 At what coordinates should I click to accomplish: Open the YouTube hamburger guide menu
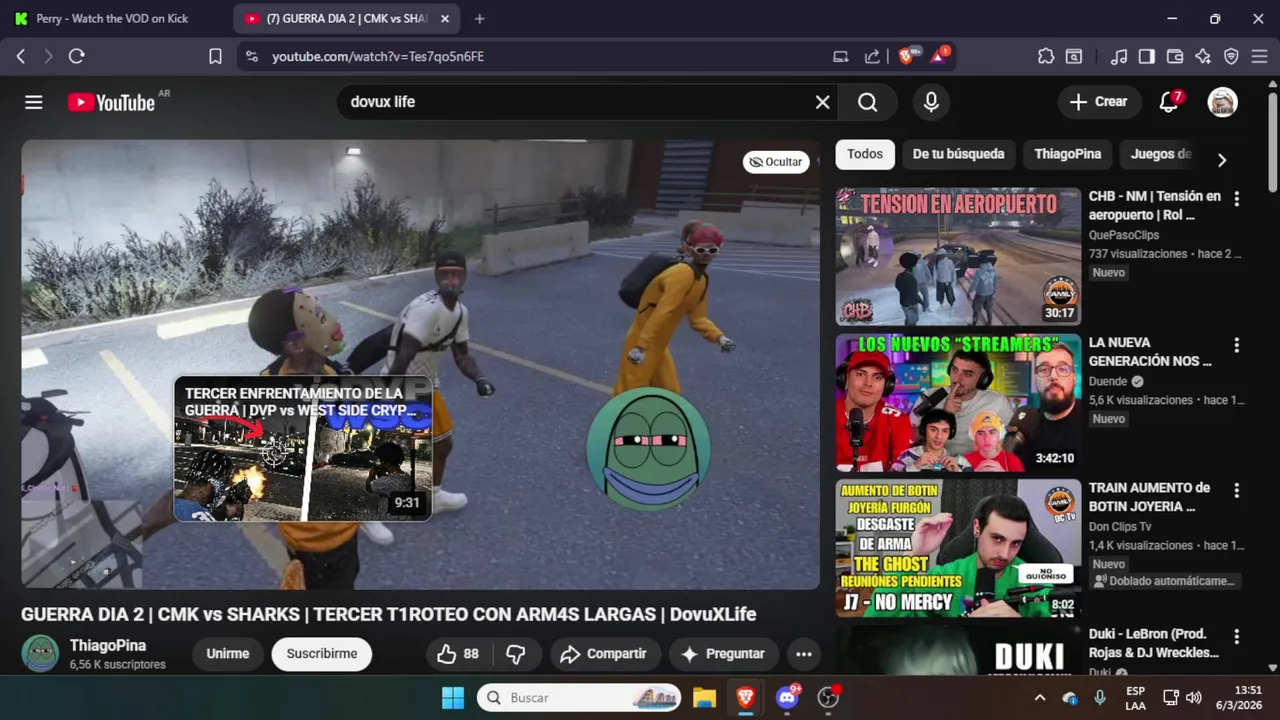(x=34, y=102)
